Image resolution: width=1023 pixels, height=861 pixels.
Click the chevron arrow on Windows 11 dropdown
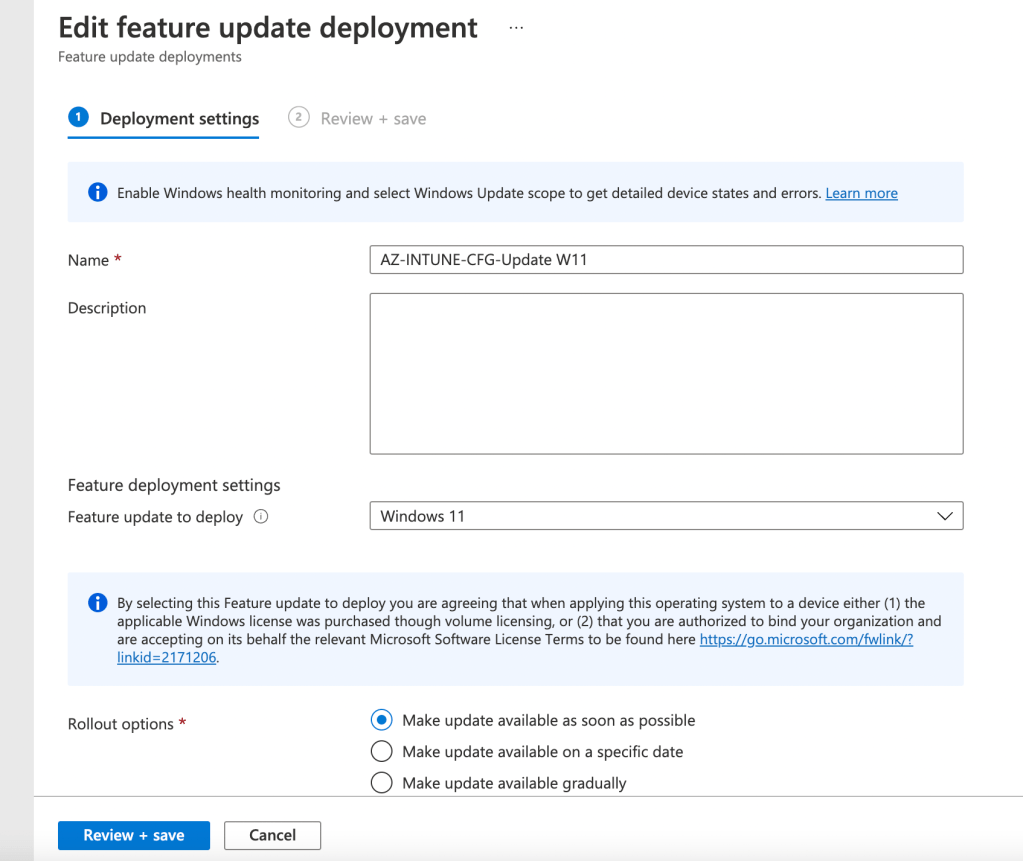pos(944,516)
